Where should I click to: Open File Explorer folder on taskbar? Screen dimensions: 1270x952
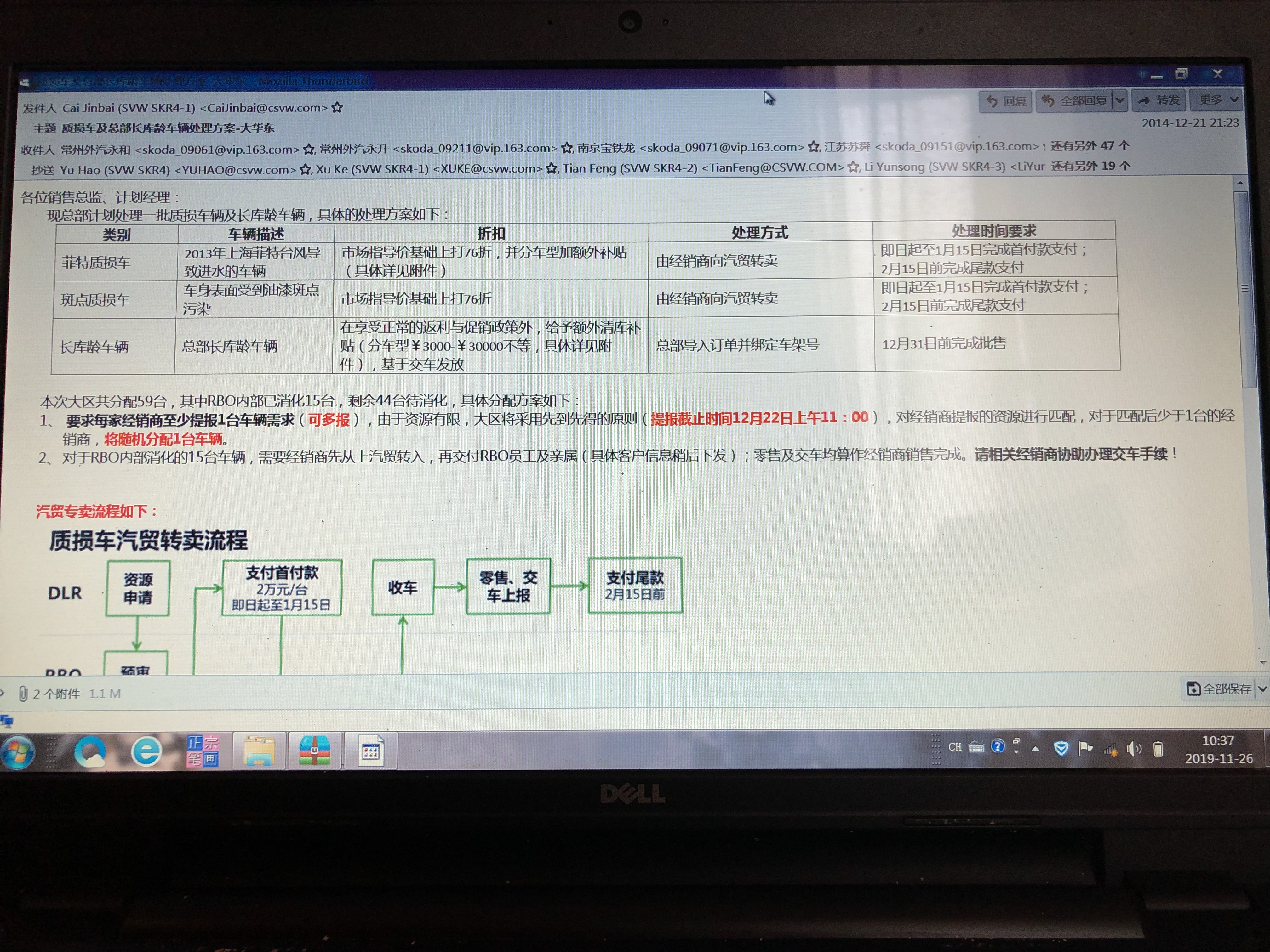(260, 751)
